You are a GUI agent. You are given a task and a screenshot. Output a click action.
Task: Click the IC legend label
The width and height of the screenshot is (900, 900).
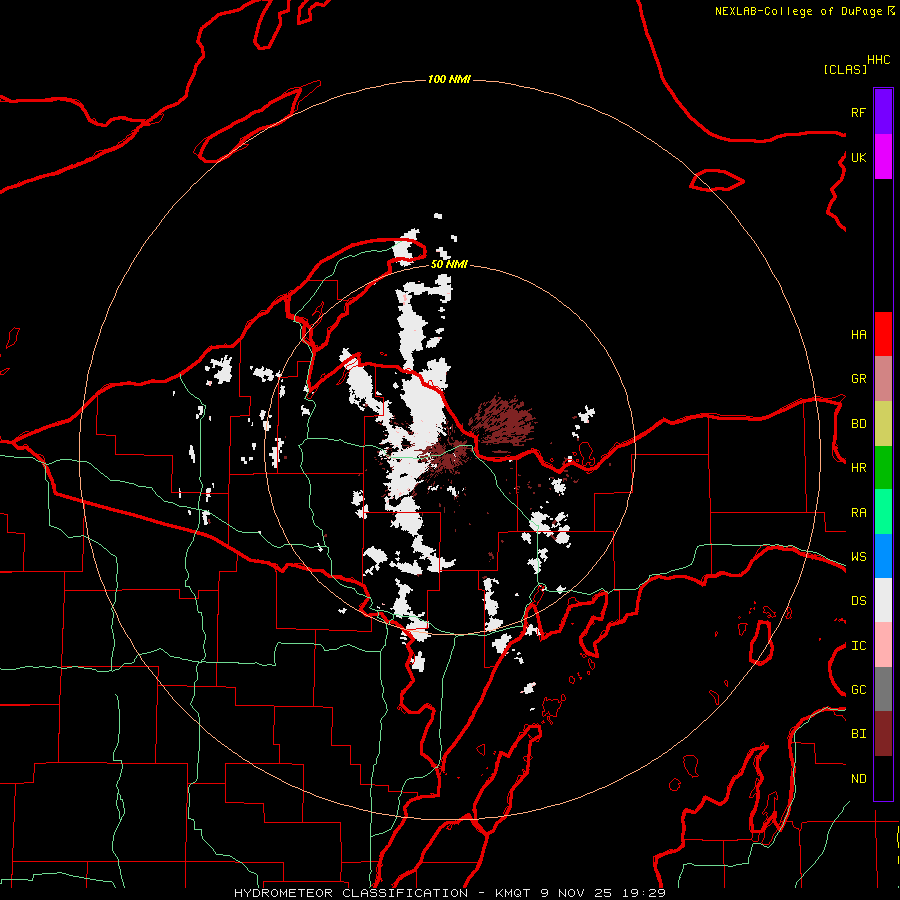(x=858, y=646)
